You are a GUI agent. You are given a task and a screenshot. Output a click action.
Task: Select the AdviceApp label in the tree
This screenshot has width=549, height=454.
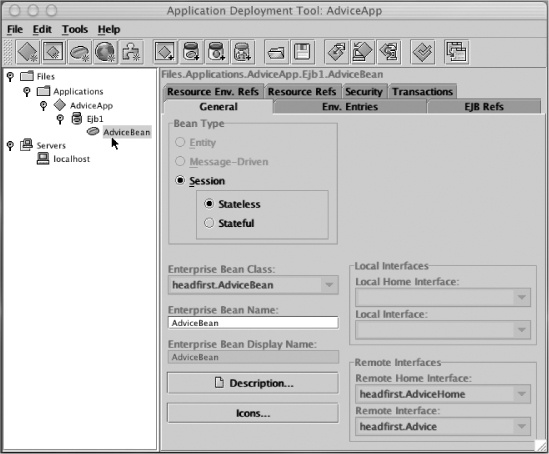(91, 105)
